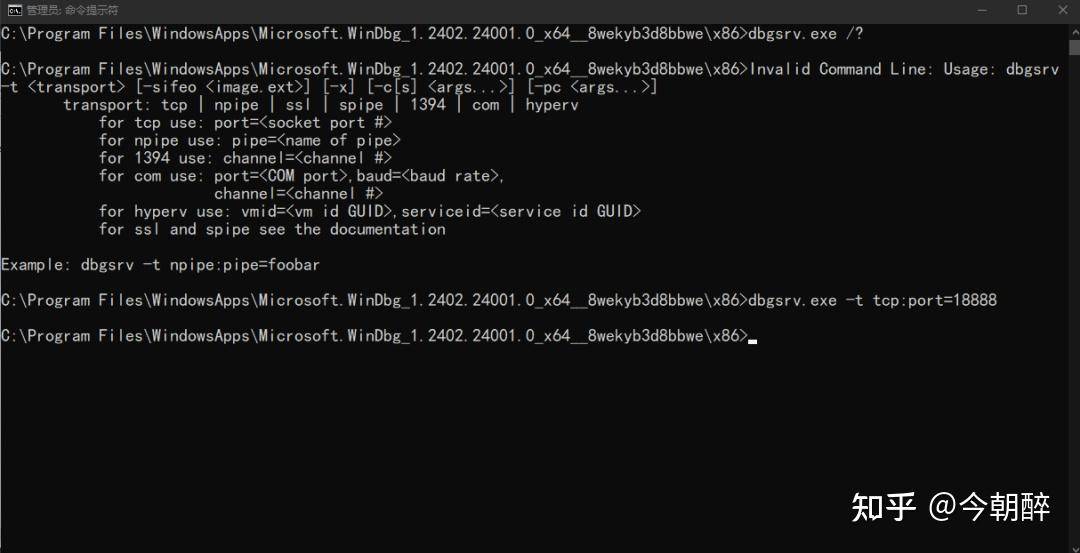1080x553 pixels.
Task: Minimize the Command Prompt window
Action: coord(984,10)
